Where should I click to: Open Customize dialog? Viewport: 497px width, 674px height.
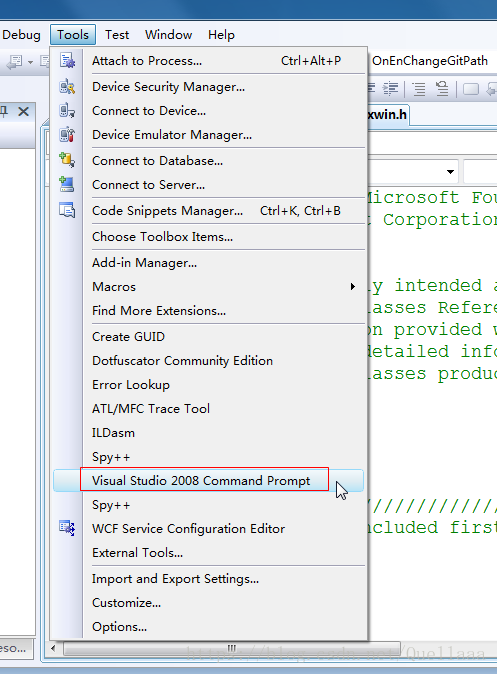pyautogui.click(x=209, y=603)
